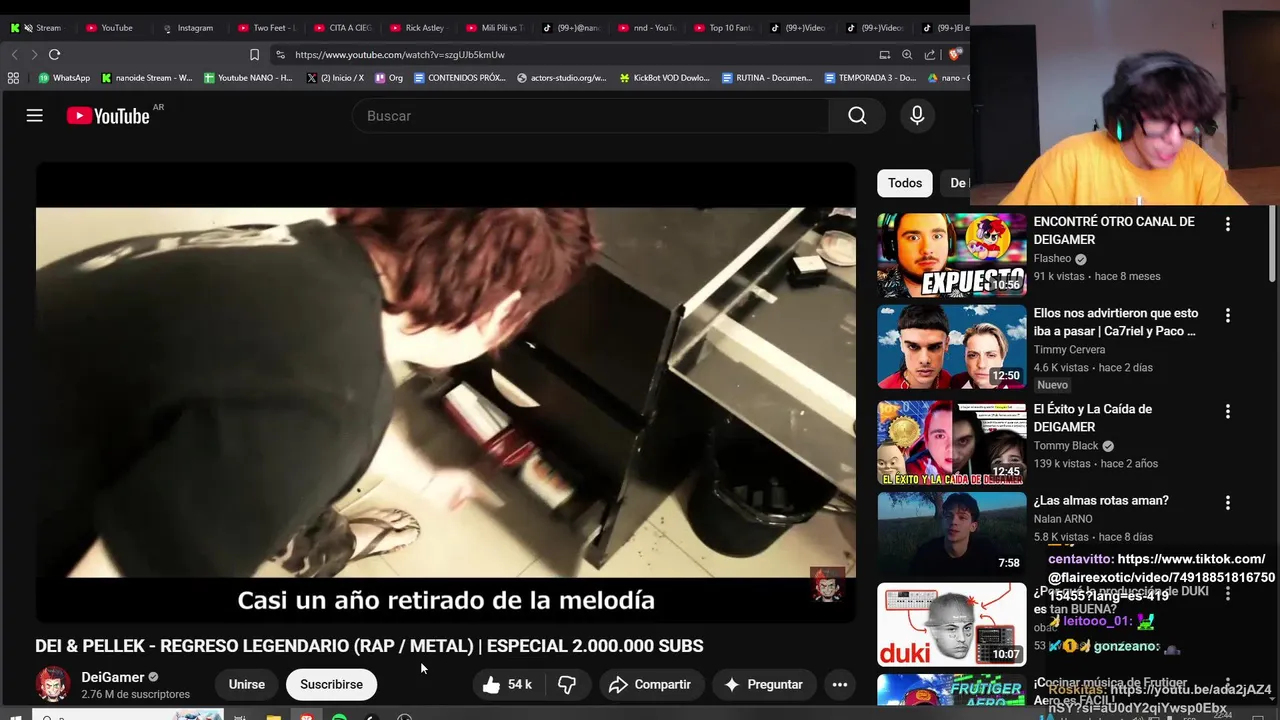Switch to the Mili Pili vs browser tab

[494, 28]
